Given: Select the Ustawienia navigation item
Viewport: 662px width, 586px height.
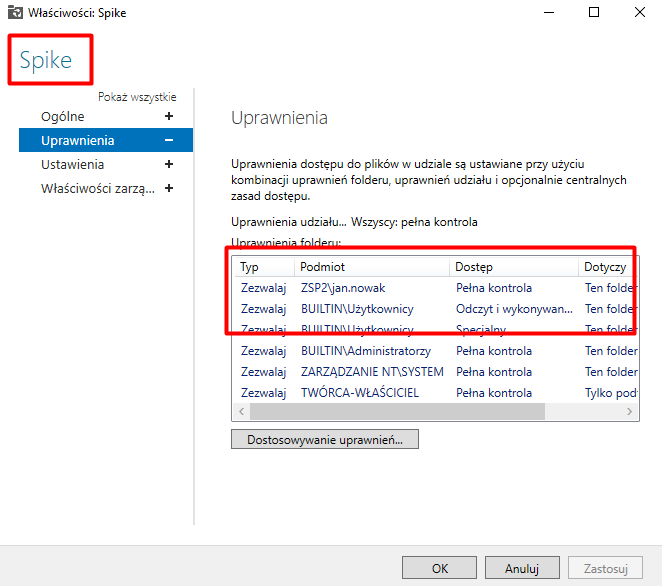Looking at the screenshot, I should point(72,165).
